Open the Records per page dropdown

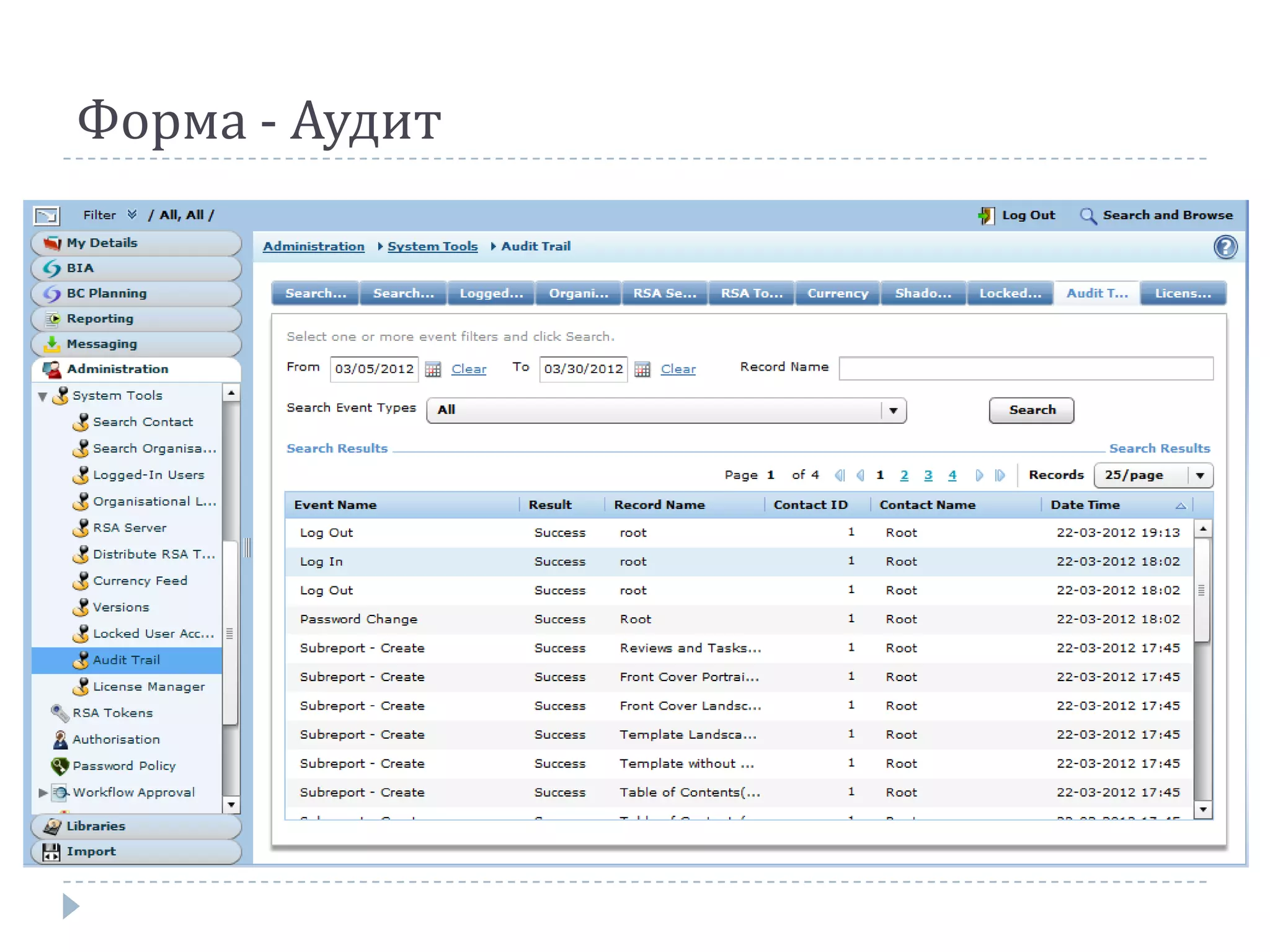click(x=1200, y=475)
